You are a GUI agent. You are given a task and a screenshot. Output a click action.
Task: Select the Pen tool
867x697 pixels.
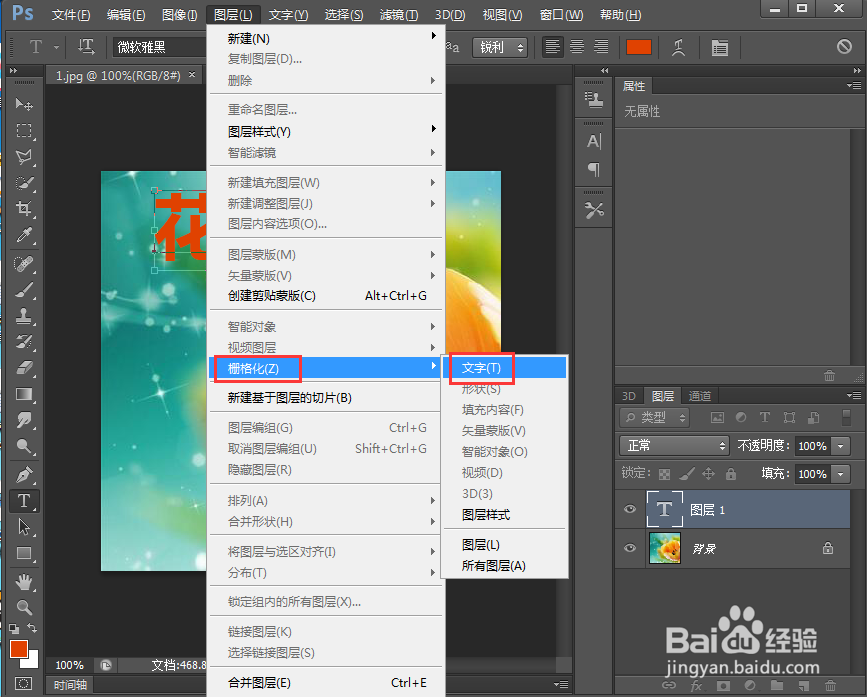pos(23,474)
